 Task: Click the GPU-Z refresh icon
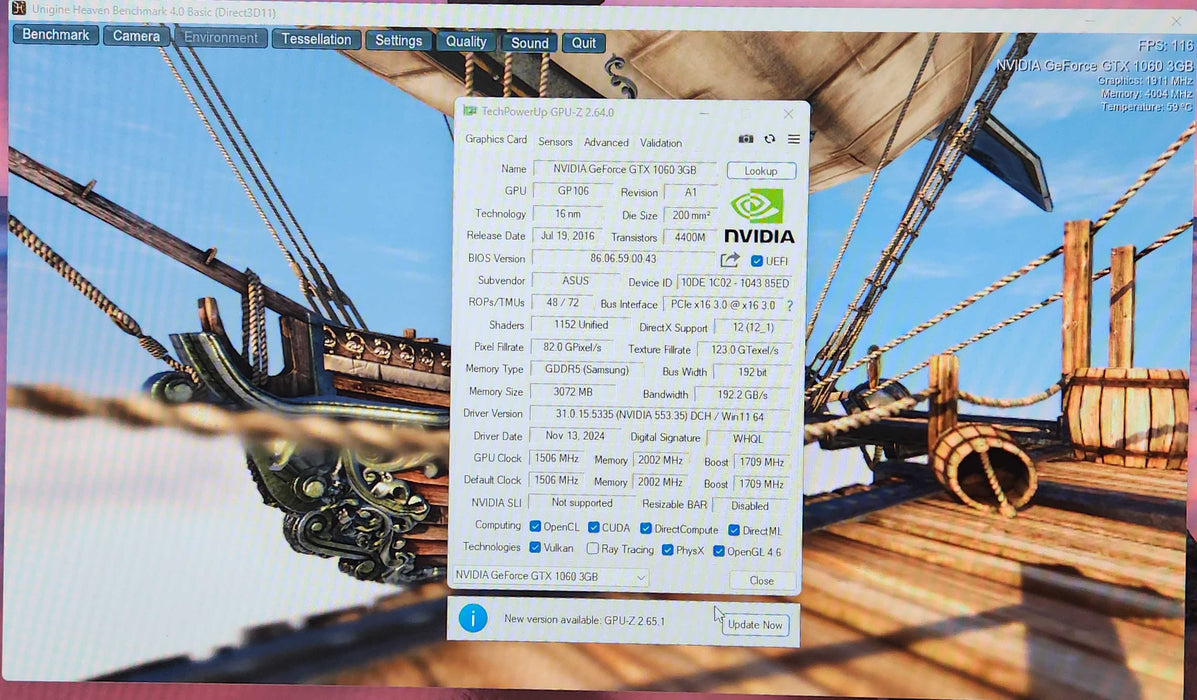coord(770,139)
